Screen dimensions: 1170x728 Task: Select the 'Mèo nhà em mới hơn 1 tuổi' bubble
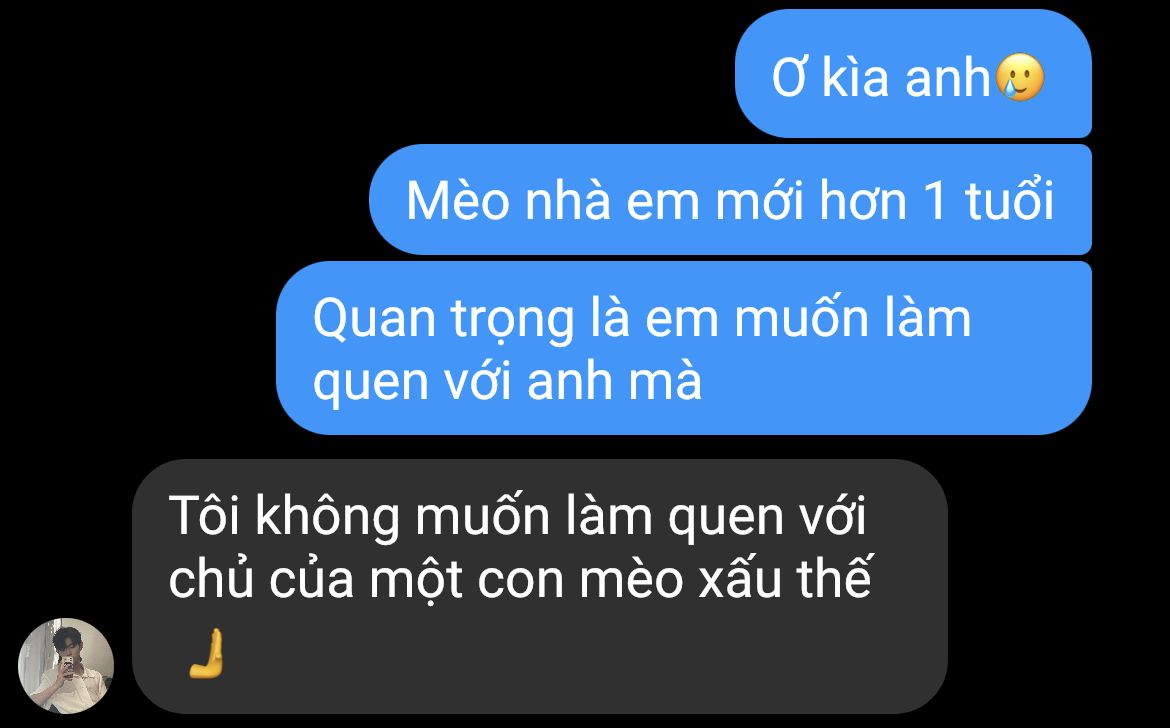(x=731, y=200)
